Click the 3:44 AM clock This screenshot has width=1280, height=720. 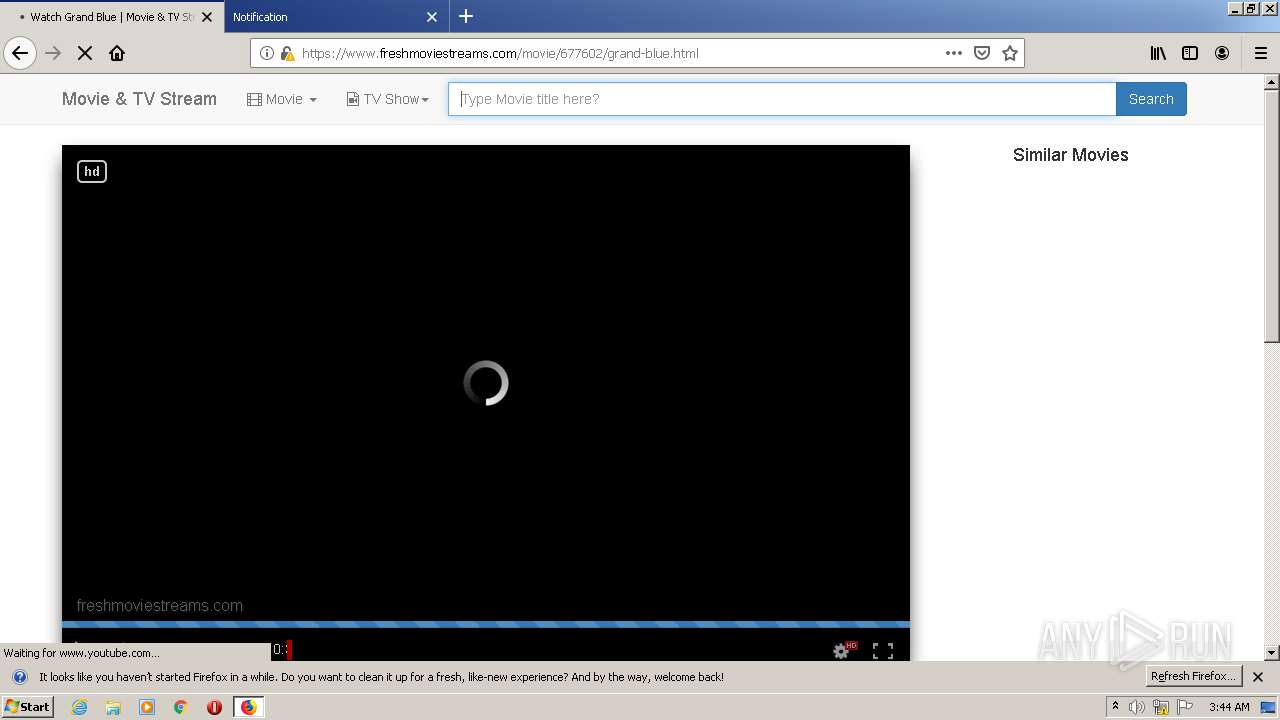point(1229,707)
